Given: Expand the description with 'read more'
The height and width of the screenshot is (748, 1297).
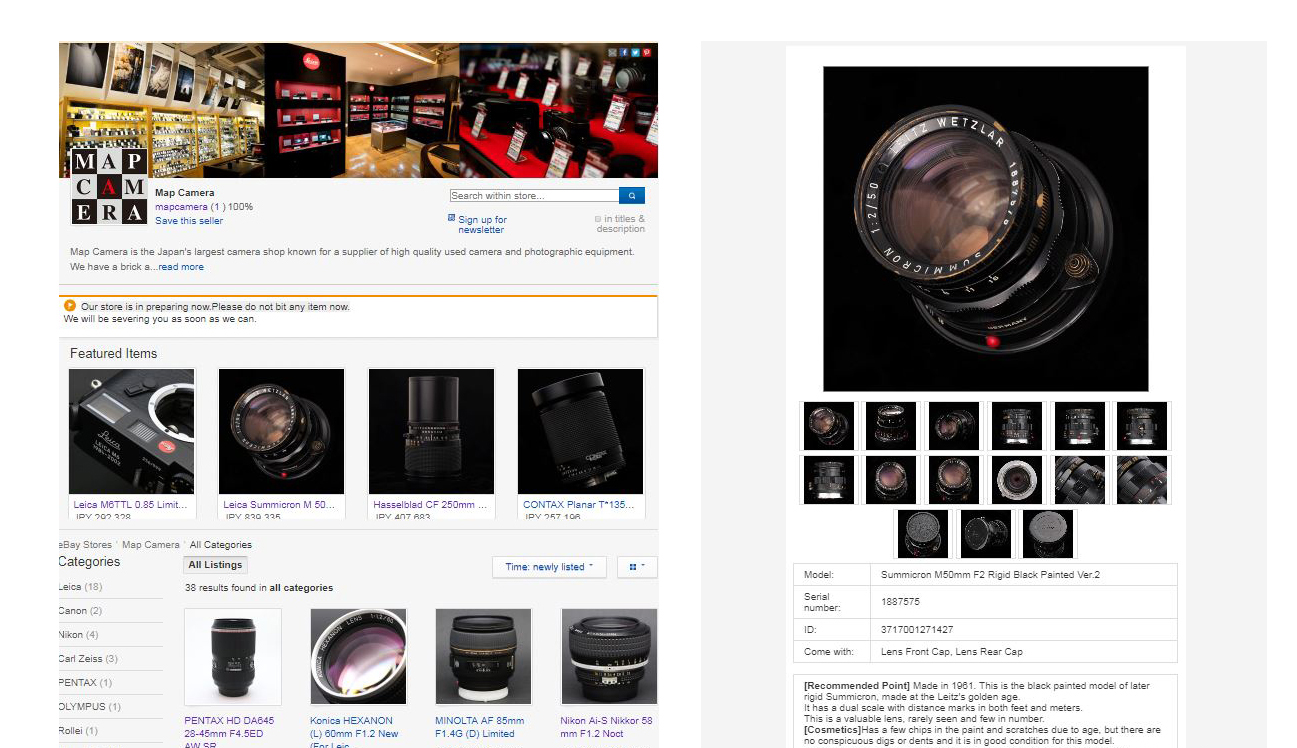Looking at the screenshot, I should click(x=181, y=267).
